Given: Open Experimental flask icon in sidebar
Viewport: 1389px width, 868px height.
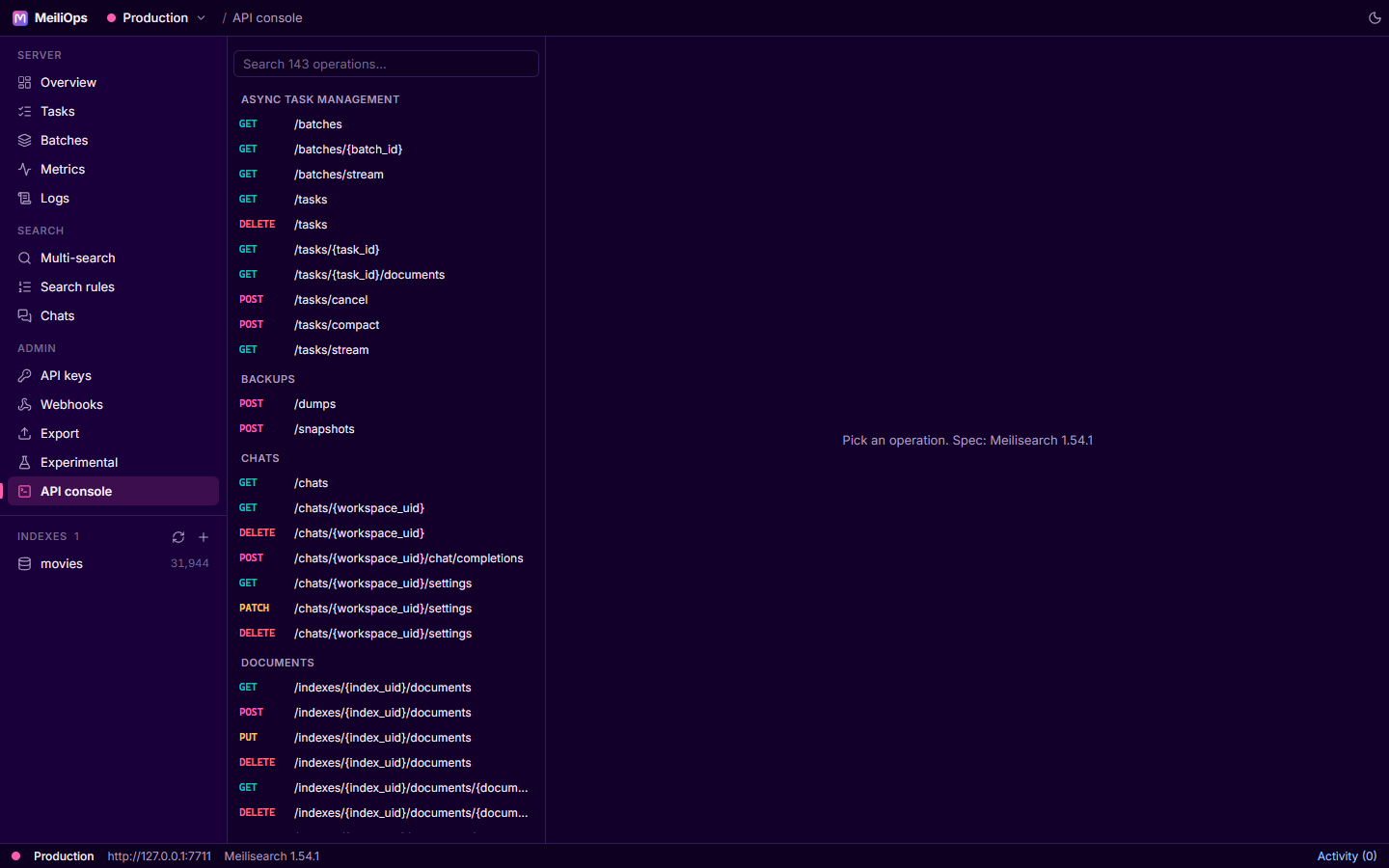Looking at the screenshot, I should click(25, 462).
